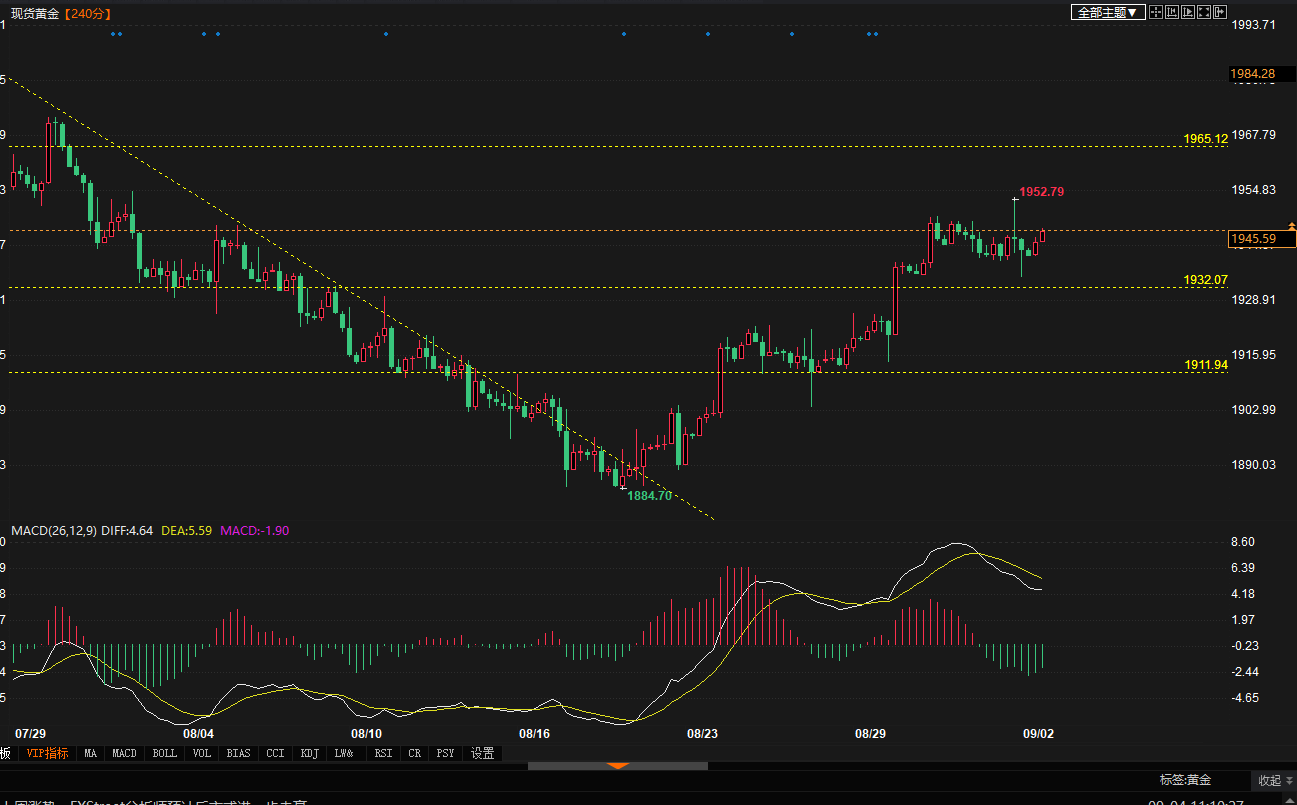Screen dimensions: 1297x805
Task: Click the 1945.59 current price label
Action: coord(1260,239)
